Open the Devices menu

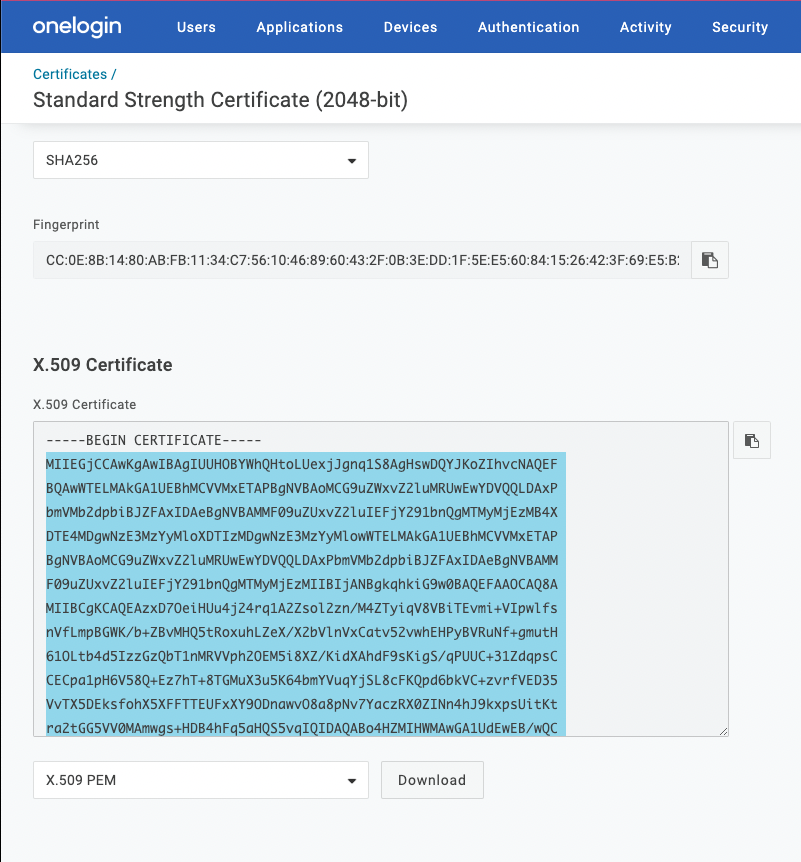410,27
